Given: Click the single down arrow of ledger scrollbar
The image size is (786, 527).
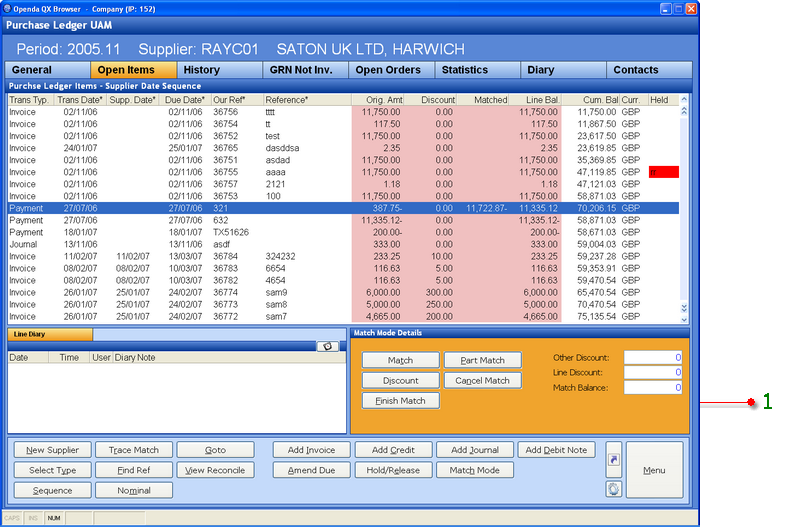Looking at the screenshot, I should click(684, 319).
